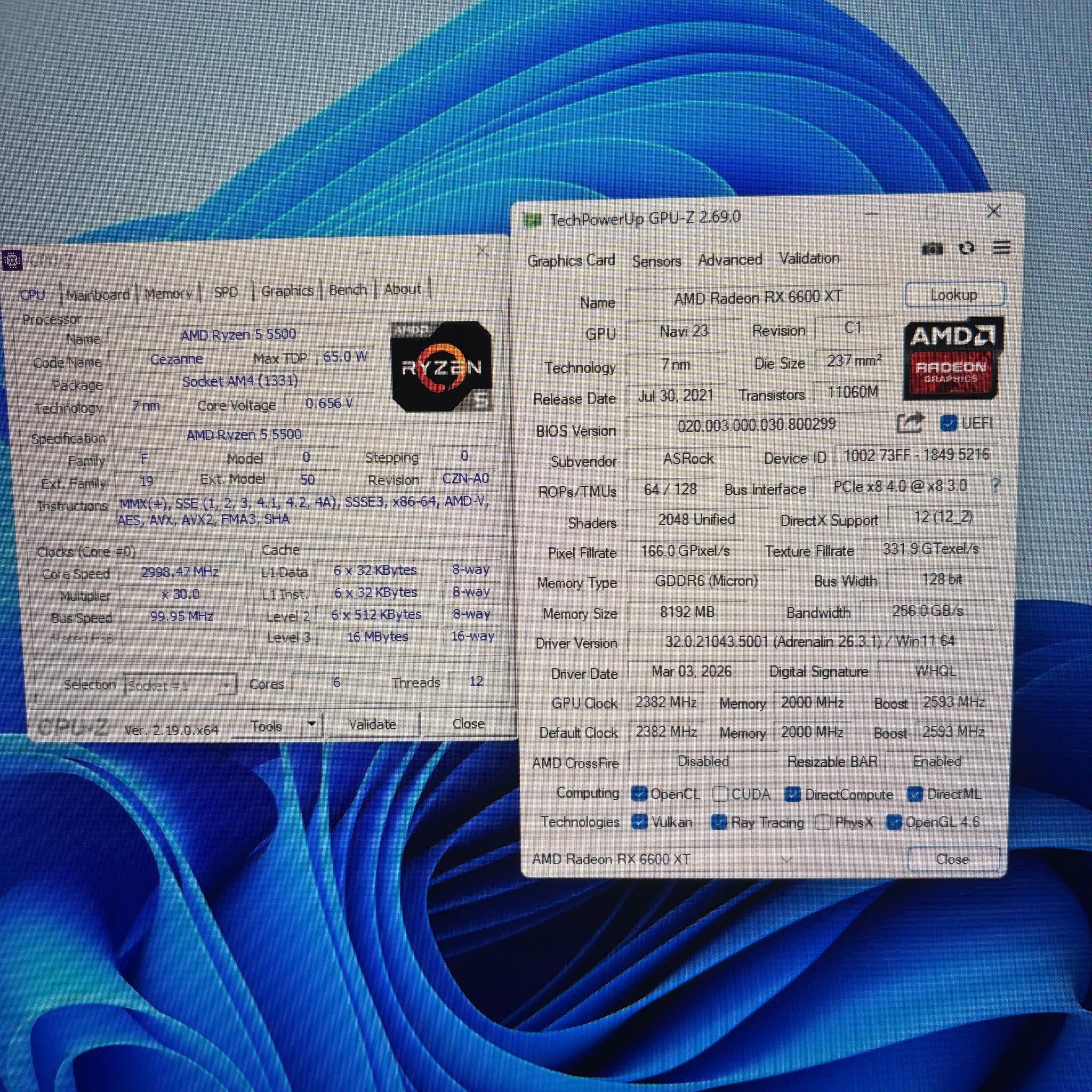Click the Resizable BAR value Enabled
The height and width of the screenshot is (1092, 1092).
coord(937,761)
